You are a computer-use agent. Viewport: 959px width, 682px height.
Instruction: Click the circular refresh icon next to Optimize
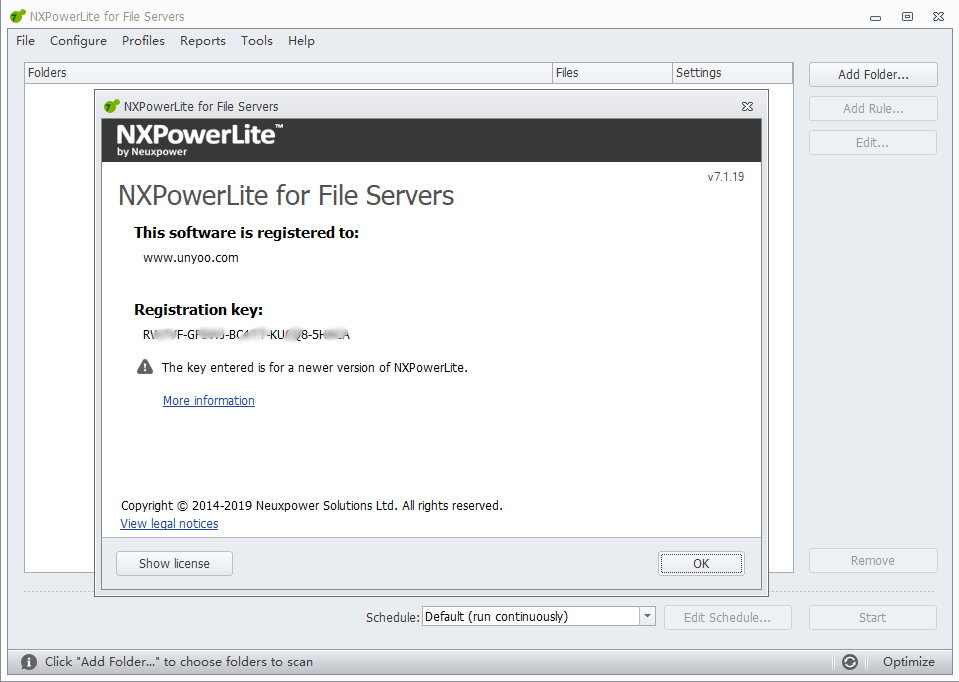click(850, 662)
